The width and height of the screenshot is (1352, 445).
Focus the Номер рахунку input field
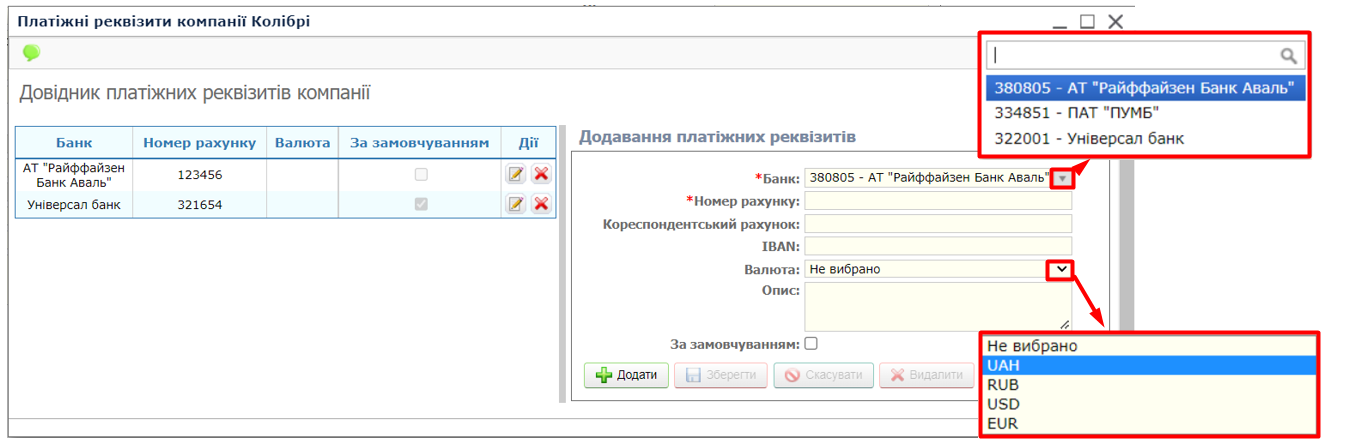pos(937,201)
